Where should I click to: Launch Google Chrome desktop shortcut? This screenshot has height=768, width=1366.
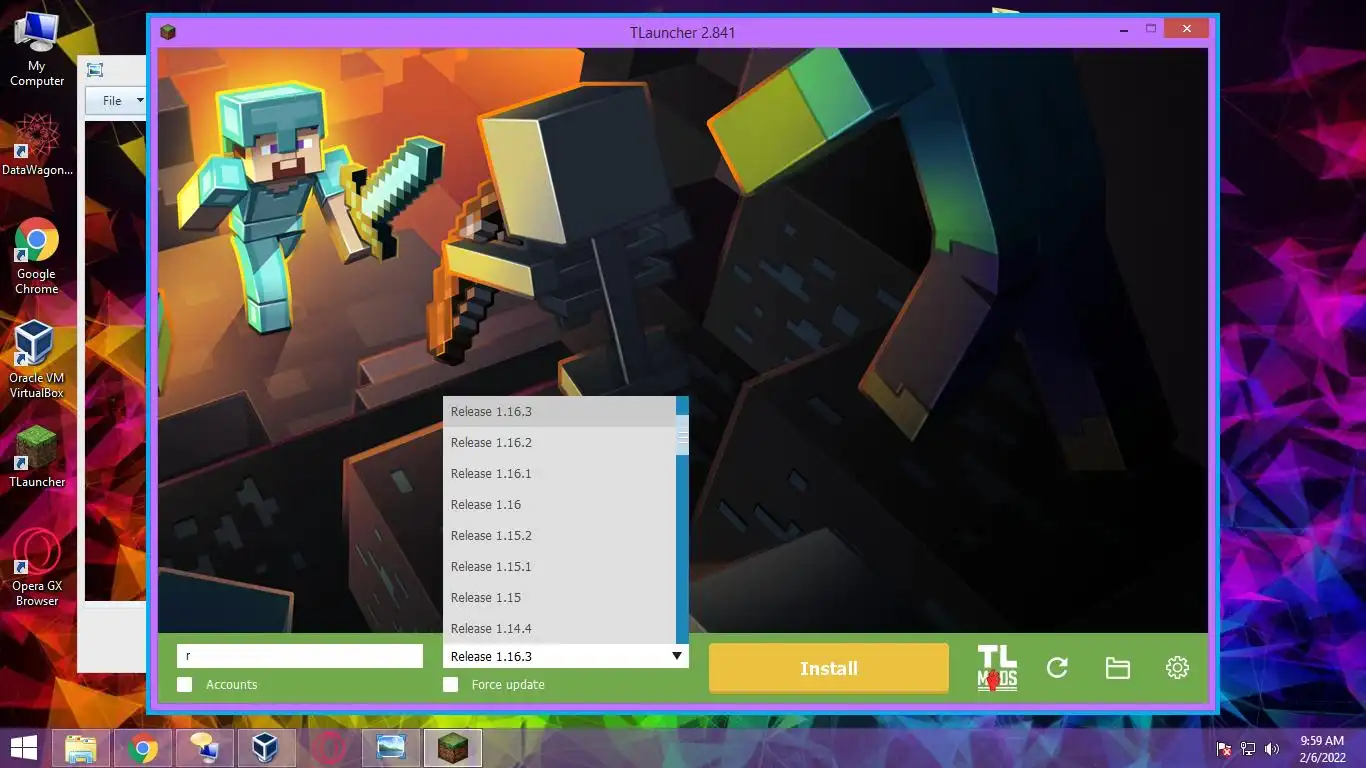[x=37, y=256]
